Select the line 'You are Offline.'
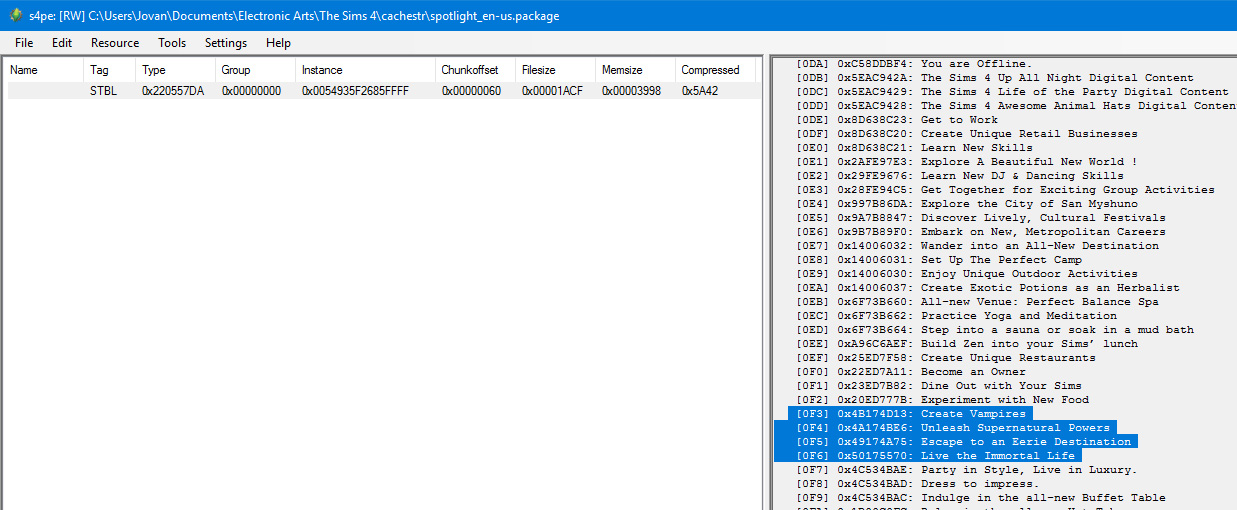The image size is (1237, 510). [x=914, y=64]
